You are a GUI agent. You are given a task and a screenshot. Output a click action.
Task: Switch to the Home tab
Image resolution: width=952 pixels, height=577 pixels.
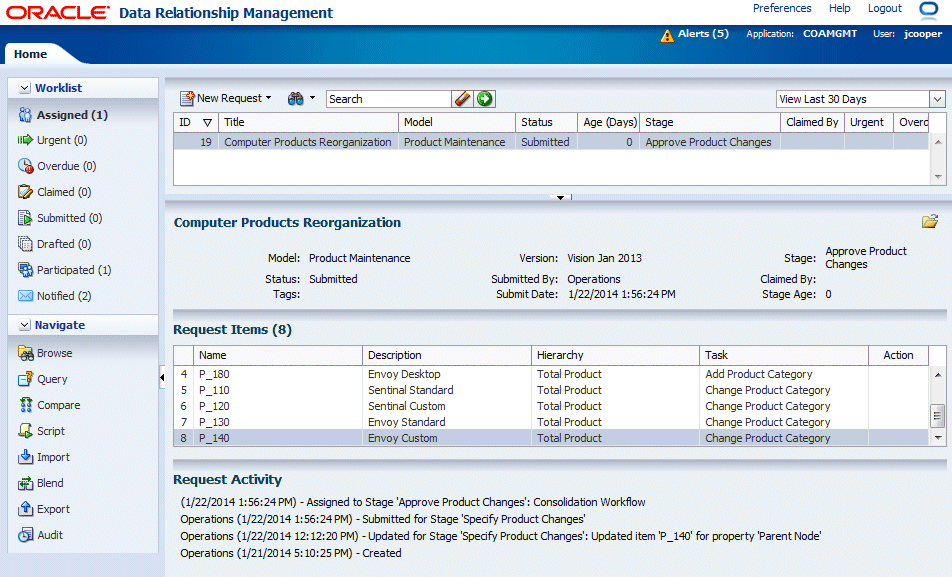click(x=30, y=54)
